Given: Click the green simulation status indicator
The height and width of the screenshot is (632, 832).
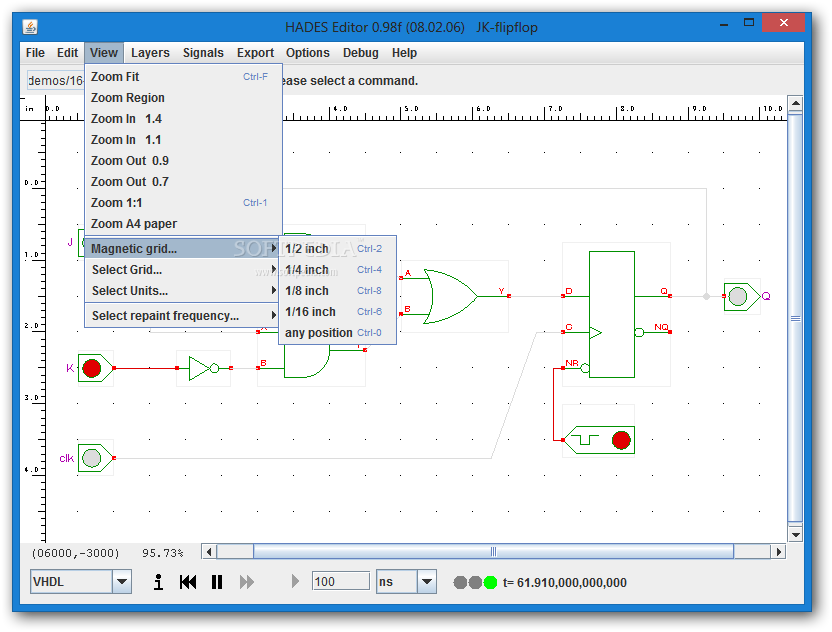Looking at the screenshot, I should click(490, 583).
